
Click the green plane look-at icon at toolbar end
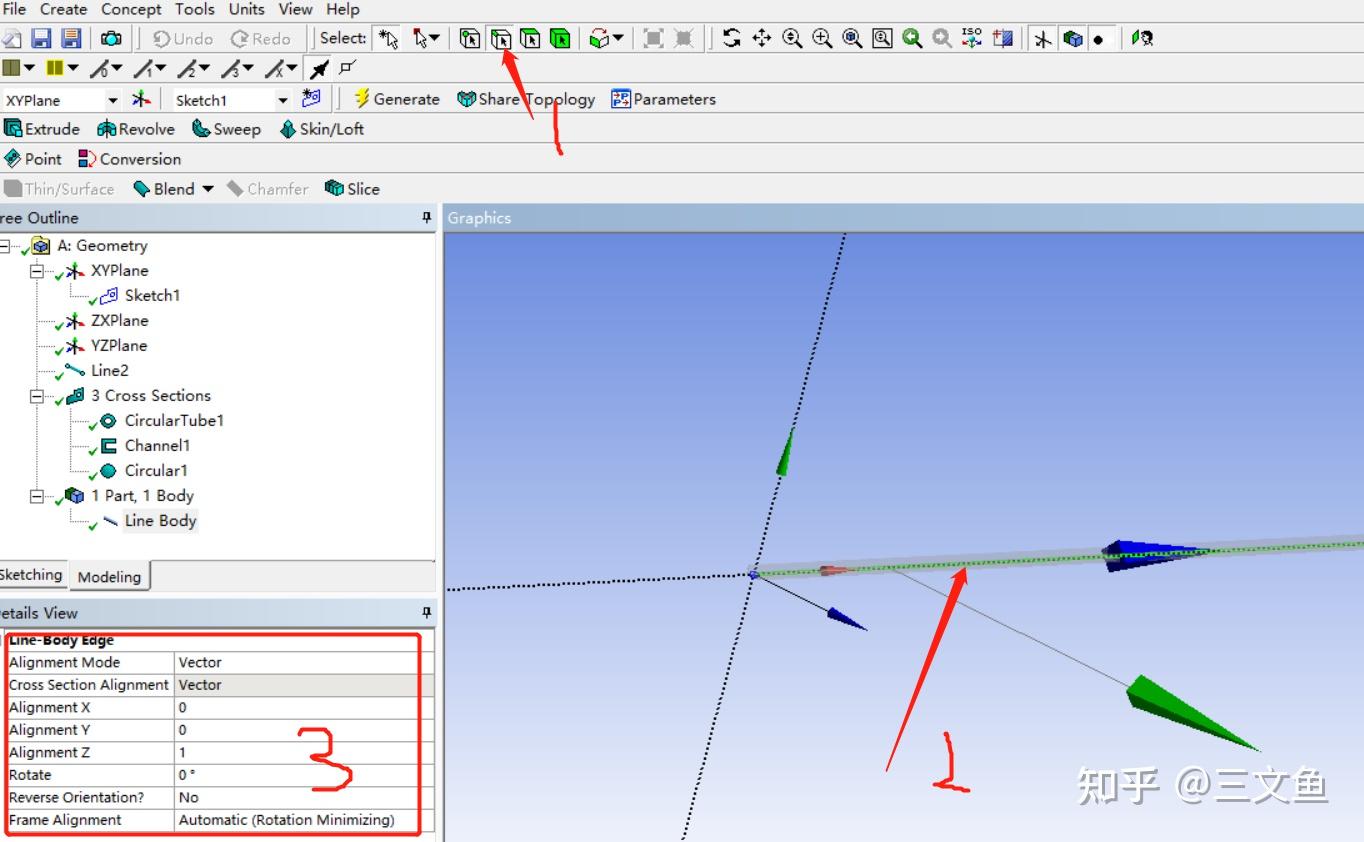tap(1142, 38)
